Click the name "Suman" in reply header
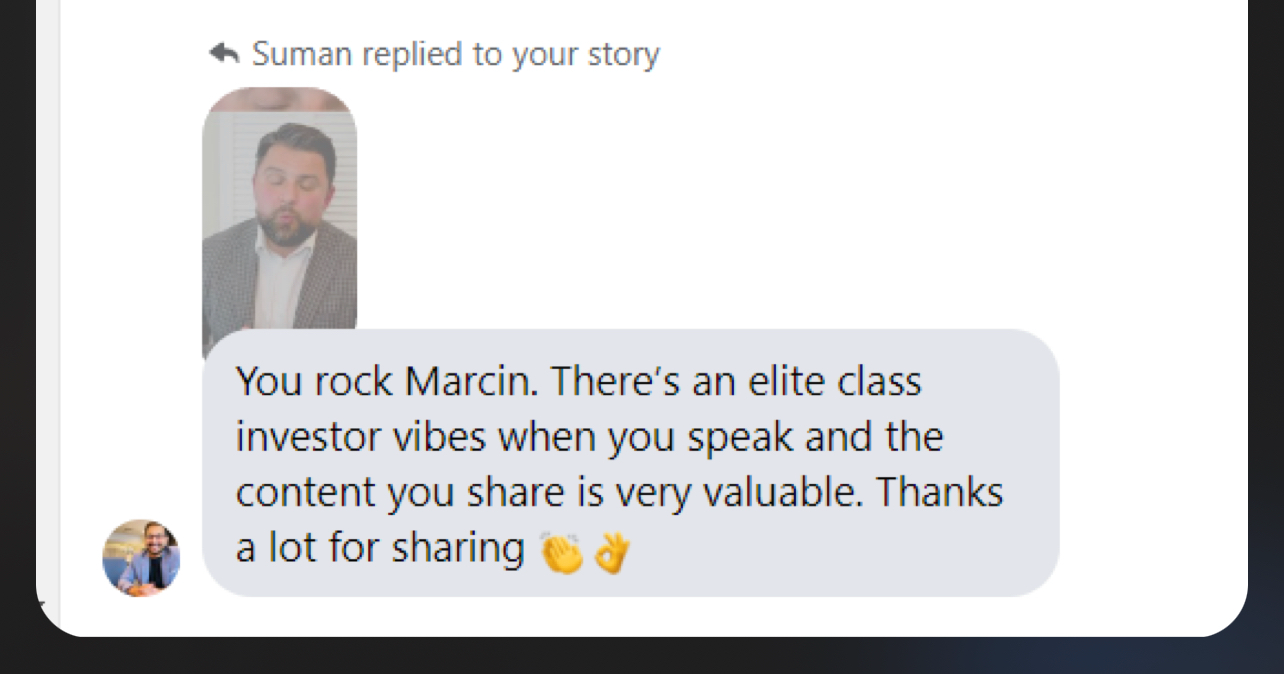 tap(303, 53)
